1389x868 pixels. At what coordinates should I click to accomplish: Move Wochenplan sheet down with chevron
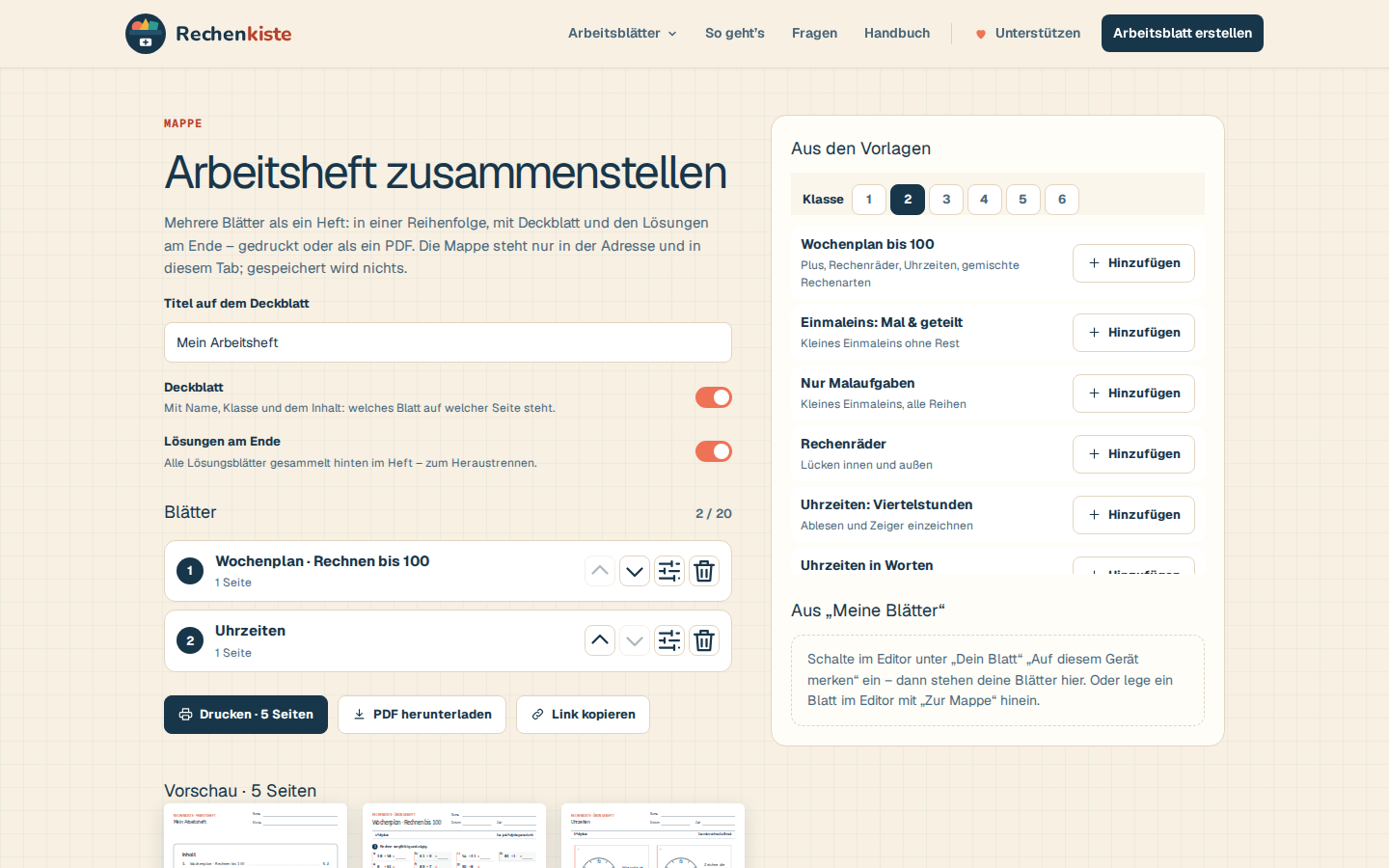(635, 571)
